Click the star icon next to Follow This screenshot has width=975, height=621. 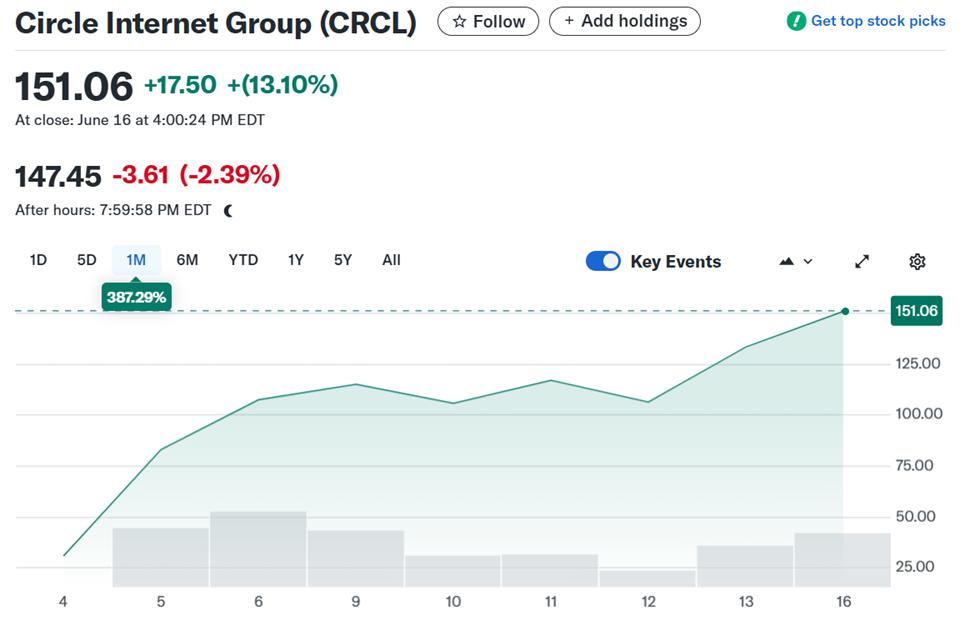tap(461, 21)
